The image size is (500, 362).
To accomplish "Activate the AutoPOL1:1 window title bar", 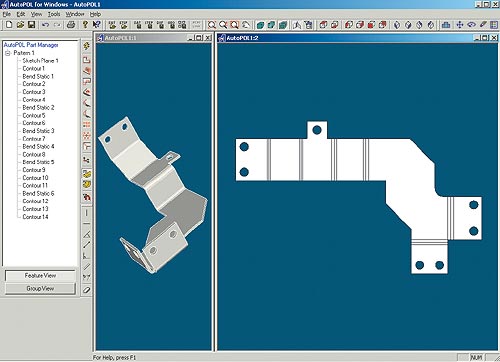I will pyautogui.click(x=141, y=38).
